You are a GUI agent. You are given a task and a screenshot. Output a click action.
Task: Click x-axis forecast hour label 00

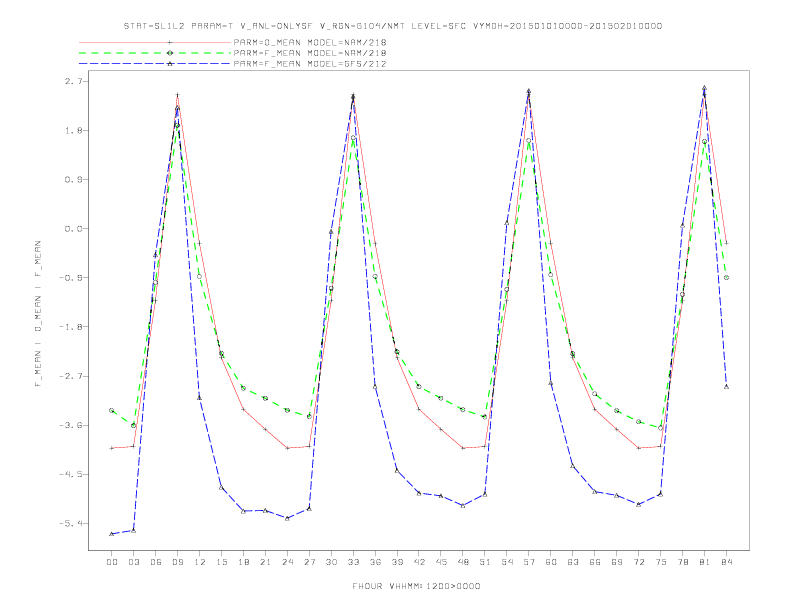click(112, 562)
